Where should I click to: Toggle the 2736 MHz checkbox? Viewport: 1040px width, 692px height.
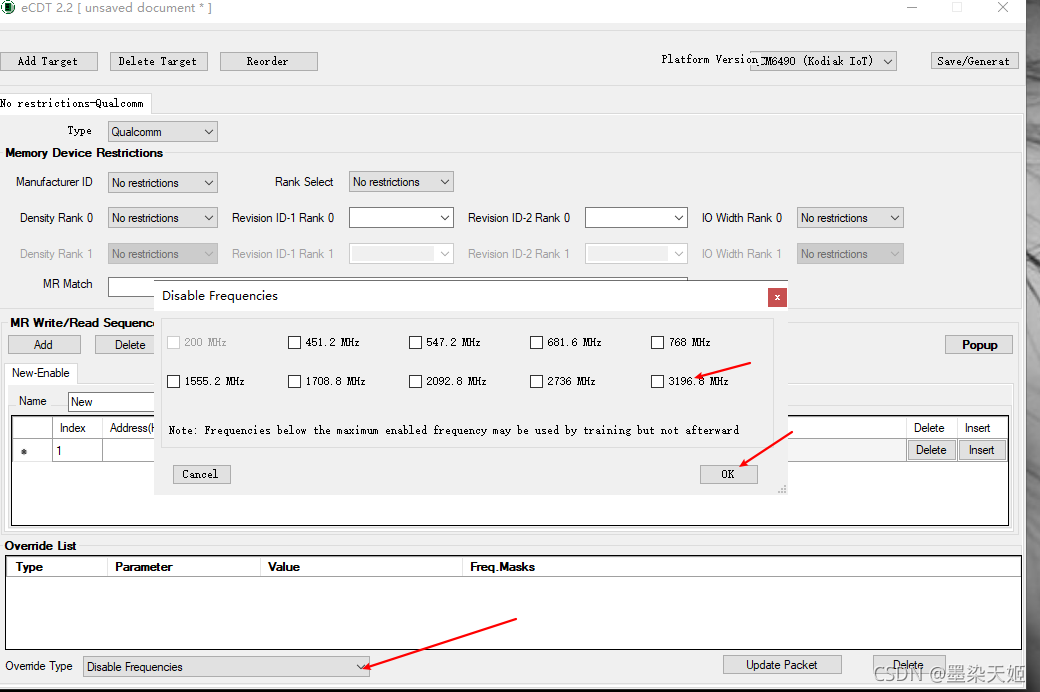536,381
